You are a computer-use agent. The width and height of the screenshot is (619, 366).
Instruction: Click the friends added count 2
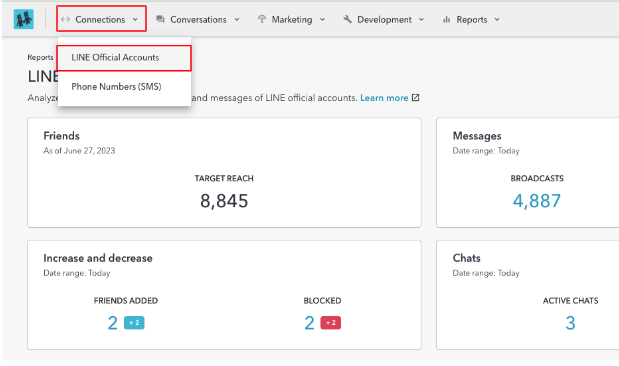[113, 323]
